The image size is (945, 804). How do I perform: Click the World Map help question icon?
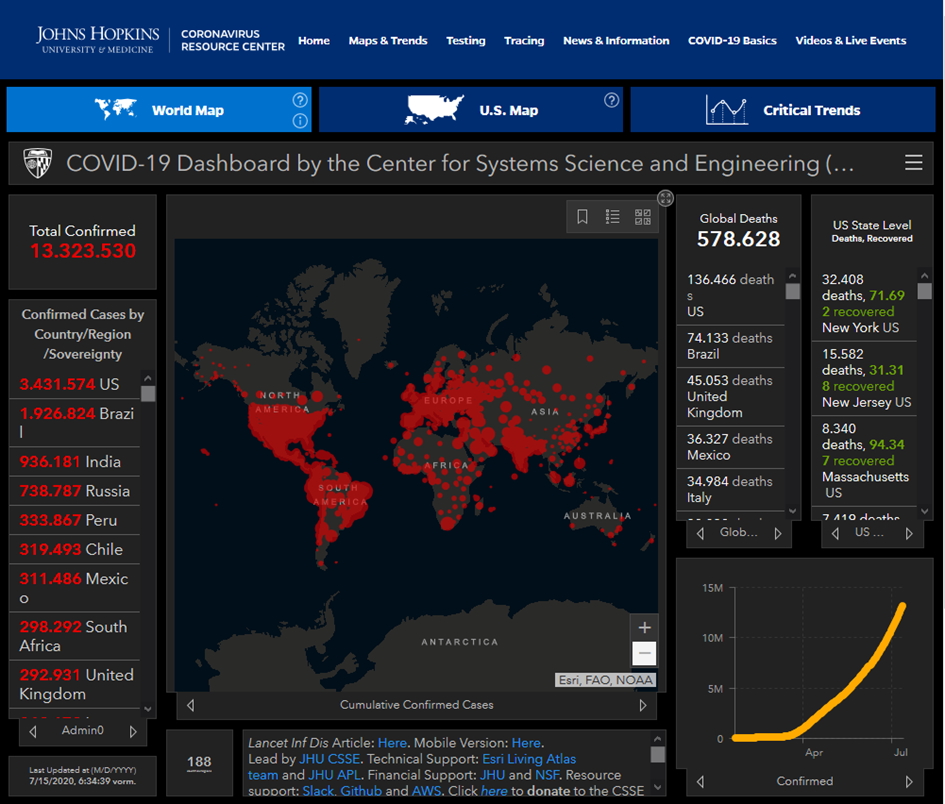[x=300, y=99]
